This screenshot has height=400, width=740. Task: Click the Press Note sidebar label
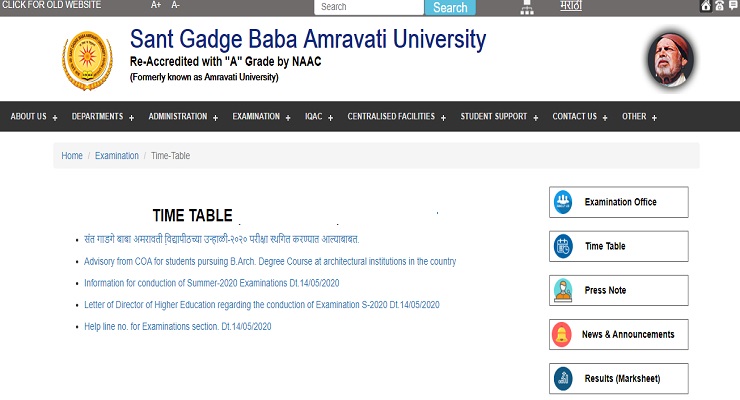[605, 290]
